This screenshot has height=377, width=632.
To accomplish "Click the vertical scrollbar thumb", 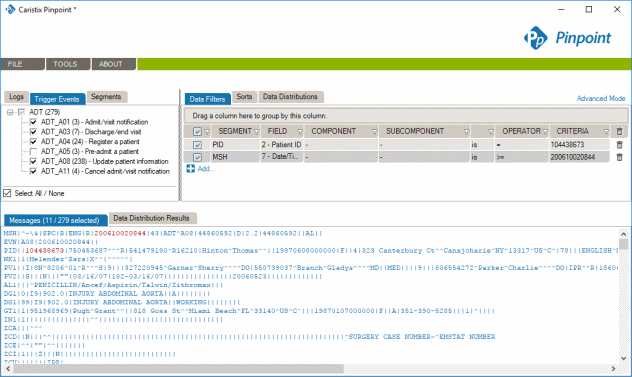I will [623, 244].
